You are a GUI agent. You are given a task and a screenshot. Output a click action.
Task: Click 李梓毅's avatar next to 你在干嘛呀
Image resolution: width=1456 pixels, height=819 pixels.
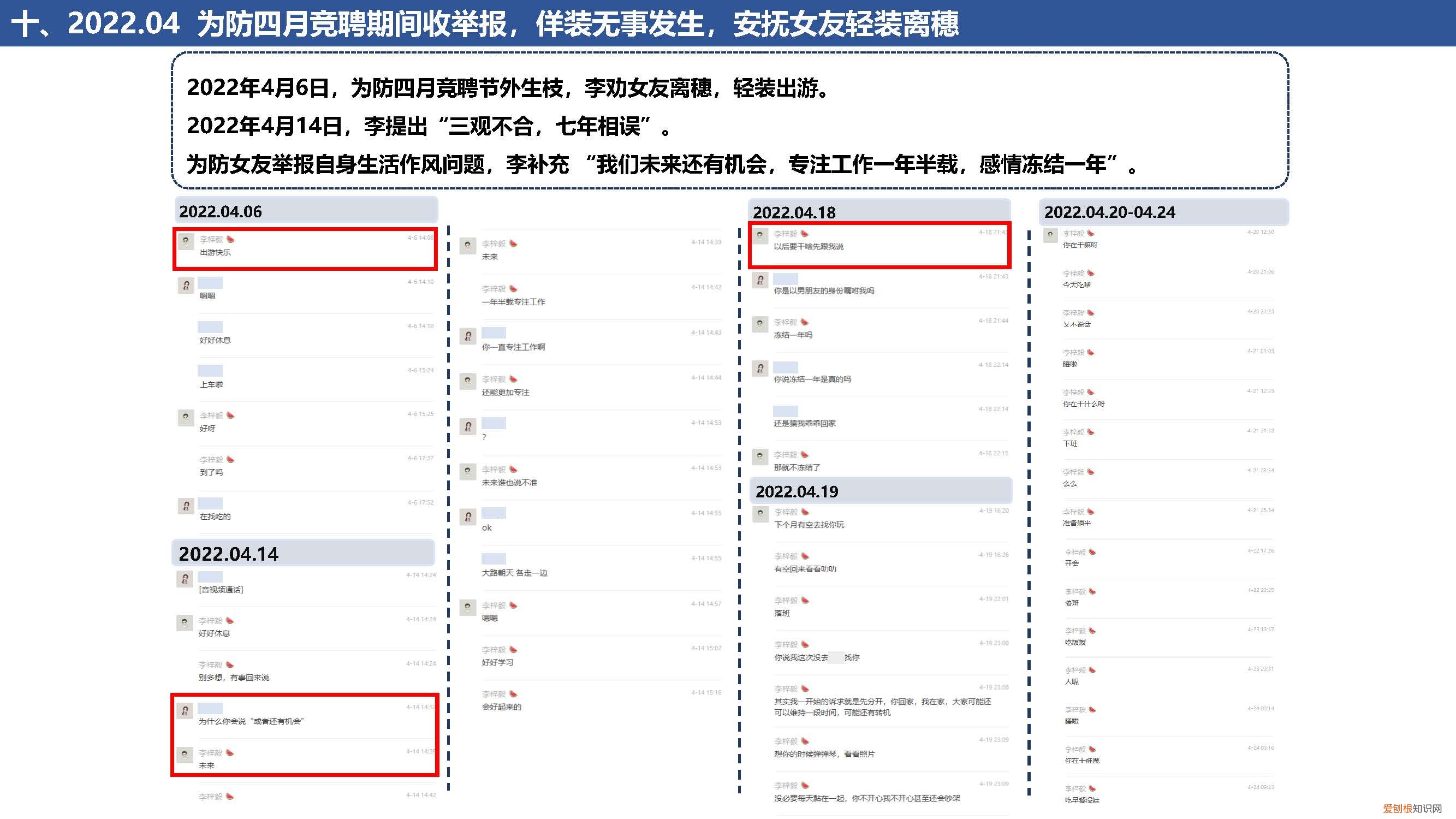point(1050,235)
